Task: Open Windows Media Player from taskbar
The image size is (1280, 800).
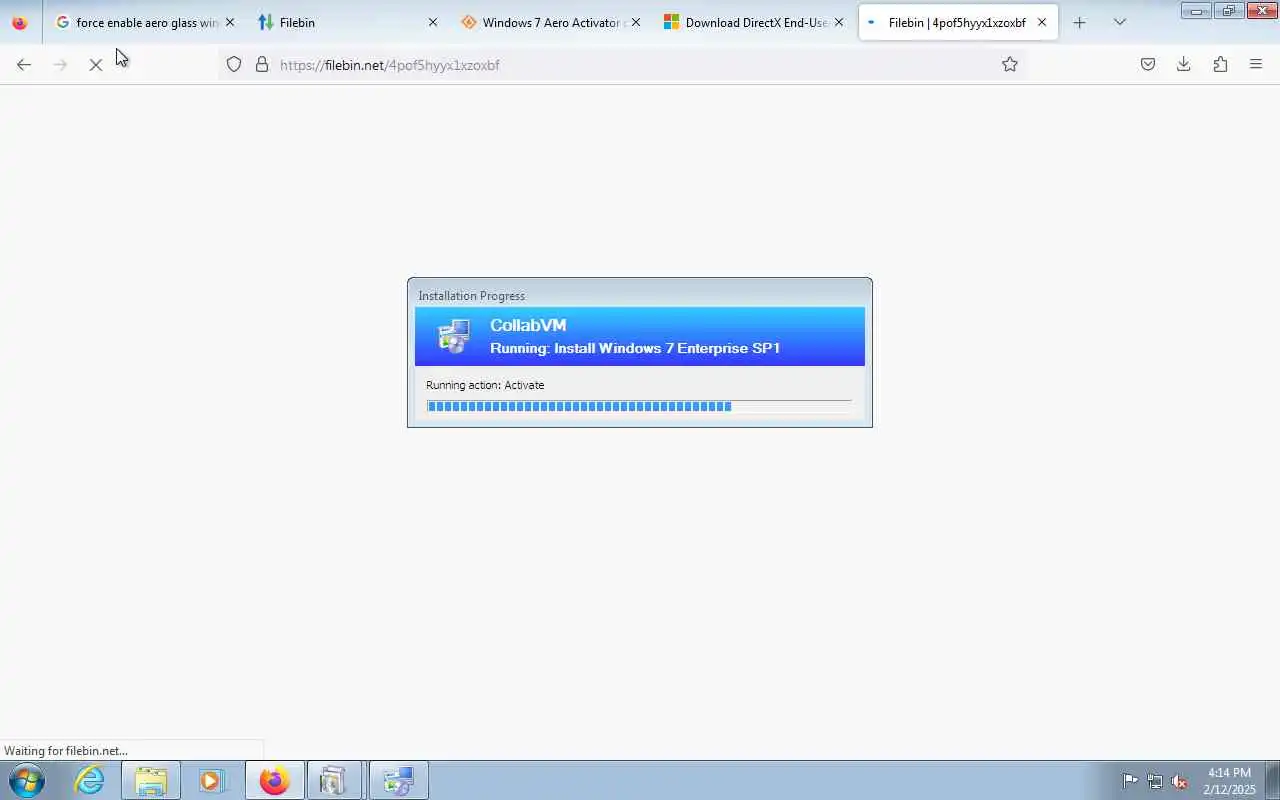Action: point(212,780)
